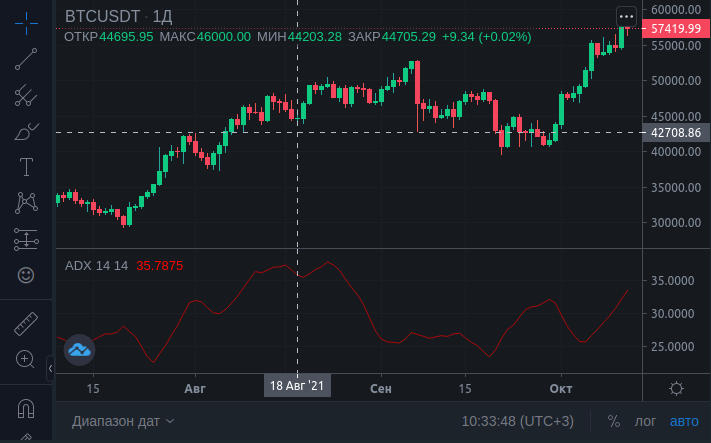Select the trend line drawing tool
This screenshot has height=443, width=711.
26,59
